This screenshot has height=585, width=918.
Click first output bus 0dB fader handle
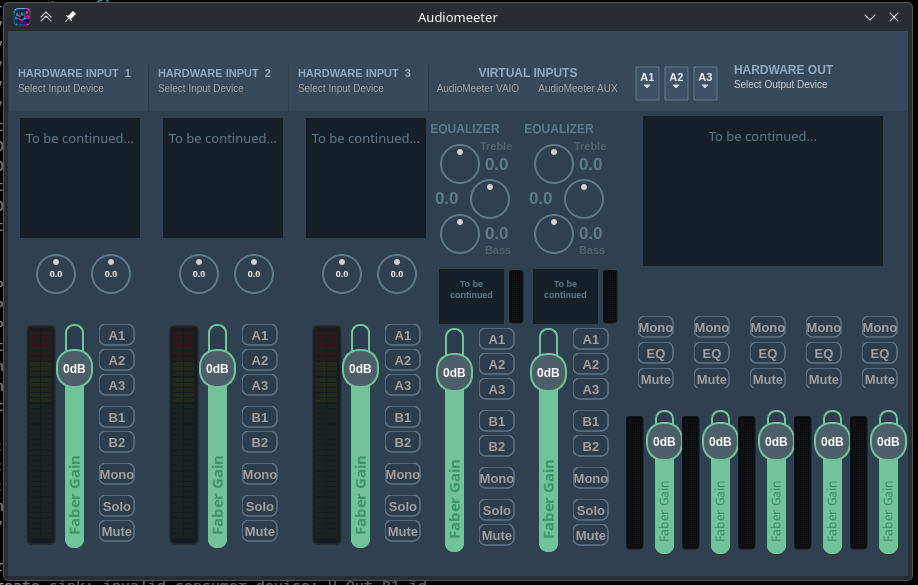click(x=664, y=442)
